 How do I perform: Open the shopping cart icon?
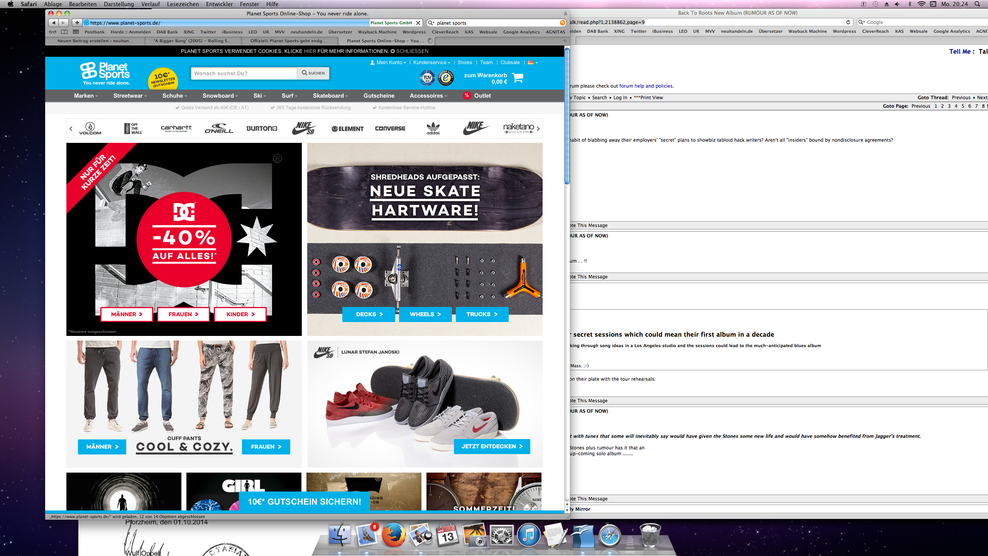518,78
